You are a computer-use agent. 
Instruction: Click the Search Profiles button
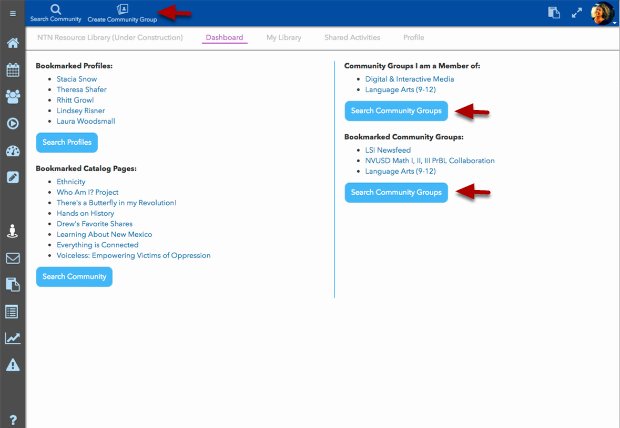pos(67,142)
